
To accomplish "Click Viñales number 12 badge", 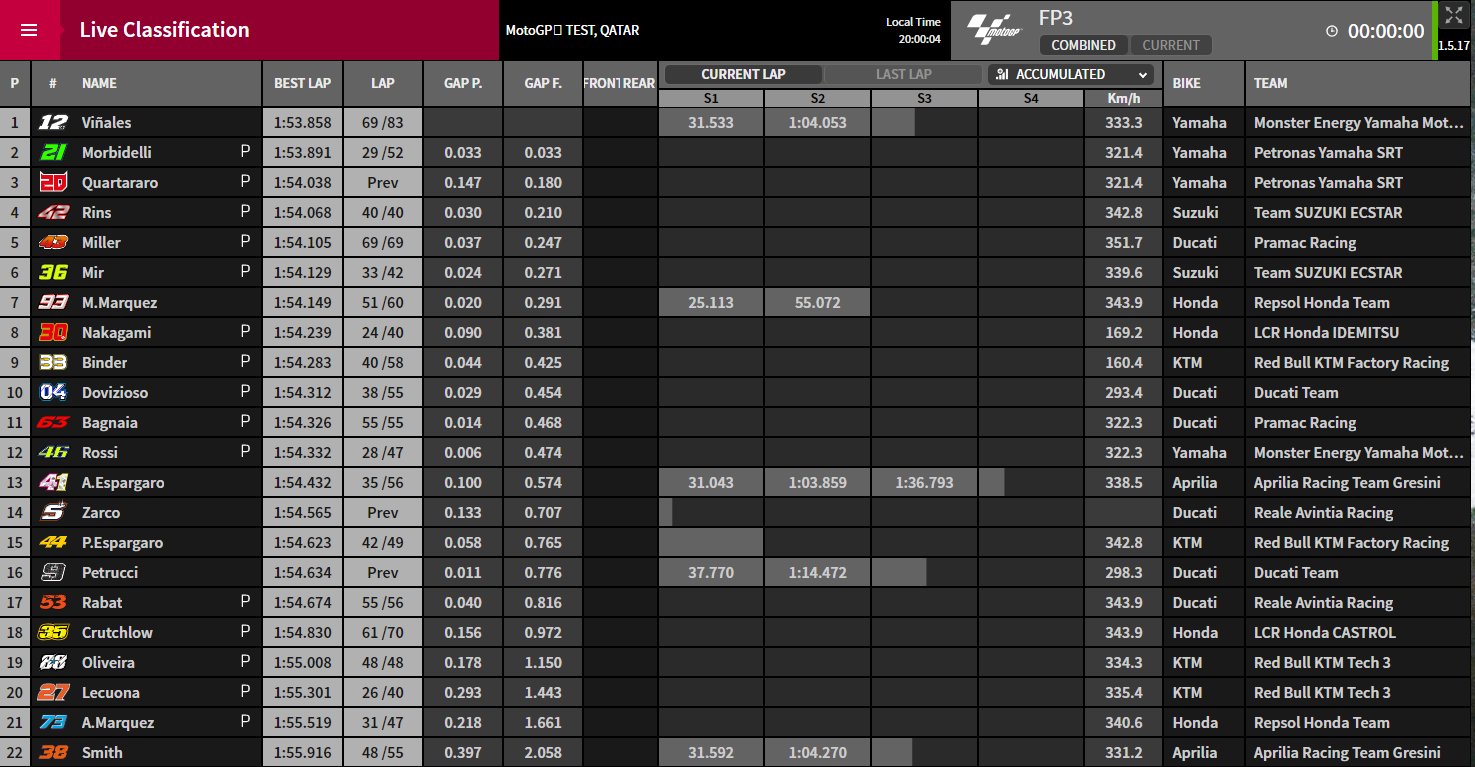I will click(x=52, y=122).
